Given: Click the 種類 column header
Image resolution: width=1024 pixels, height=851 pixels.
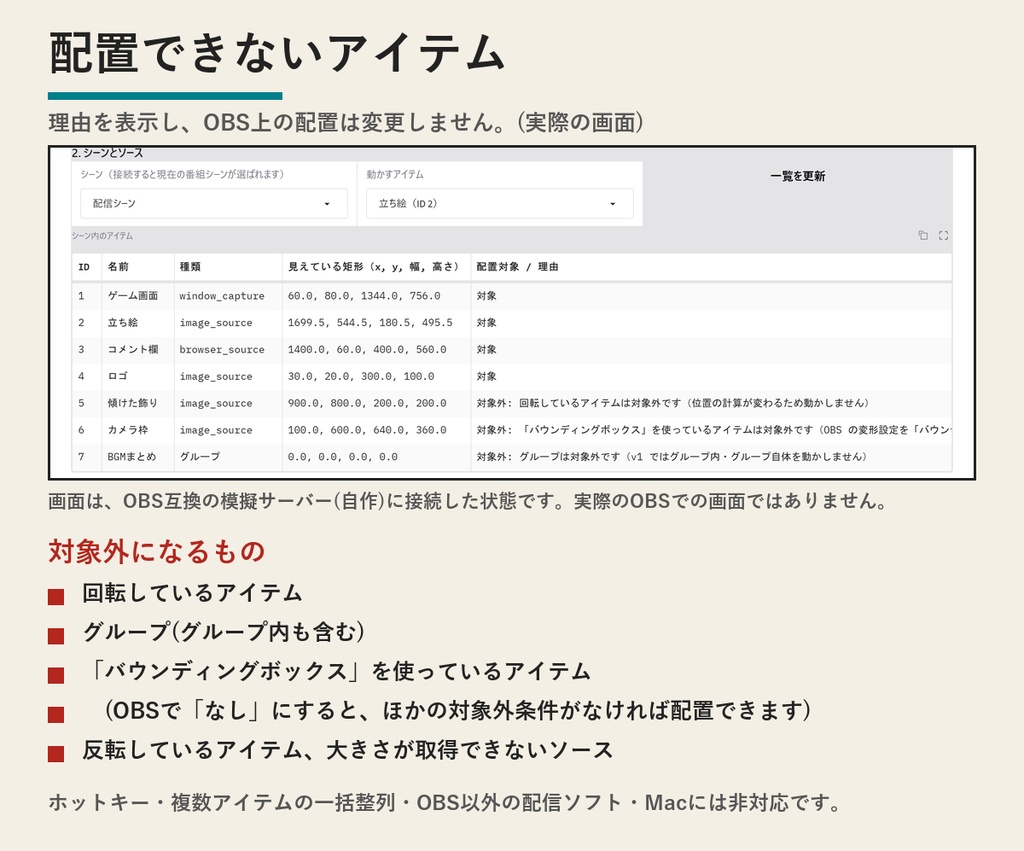Looking at the screenshot, I should pyautogui.click(x=228, y=266).
